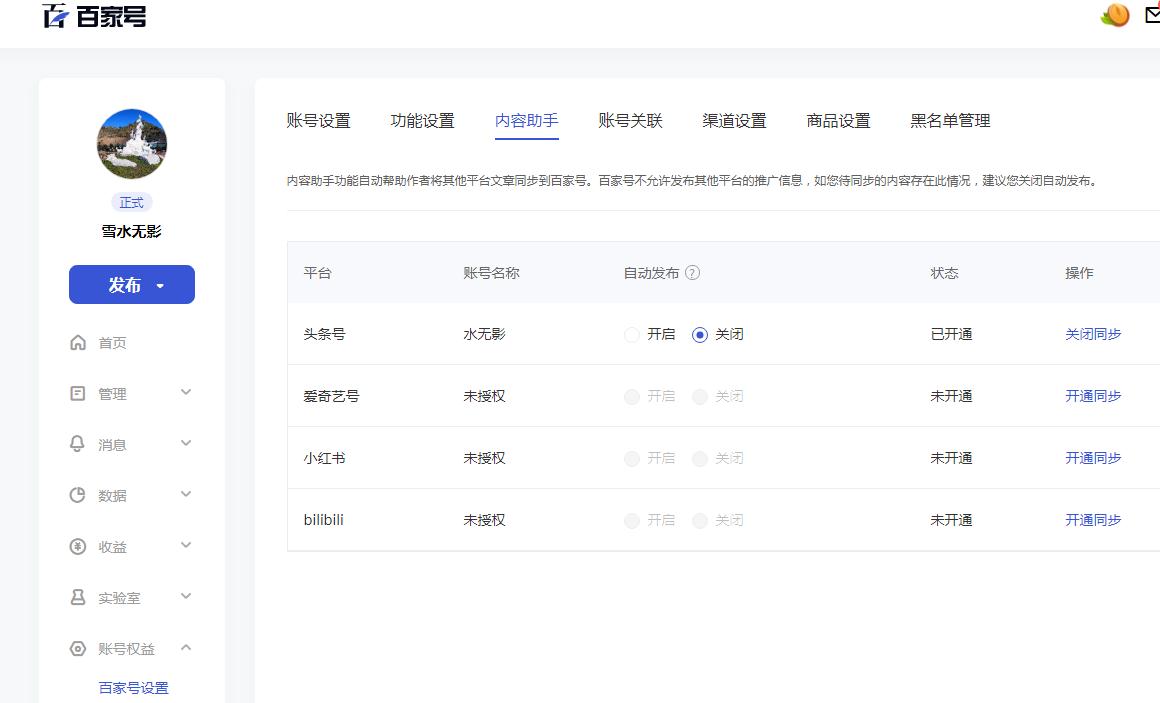This screenshot has height=703, width=1160.
Task: Click 开通同步 for 爱奇艺号
Action: point(1093,397)
